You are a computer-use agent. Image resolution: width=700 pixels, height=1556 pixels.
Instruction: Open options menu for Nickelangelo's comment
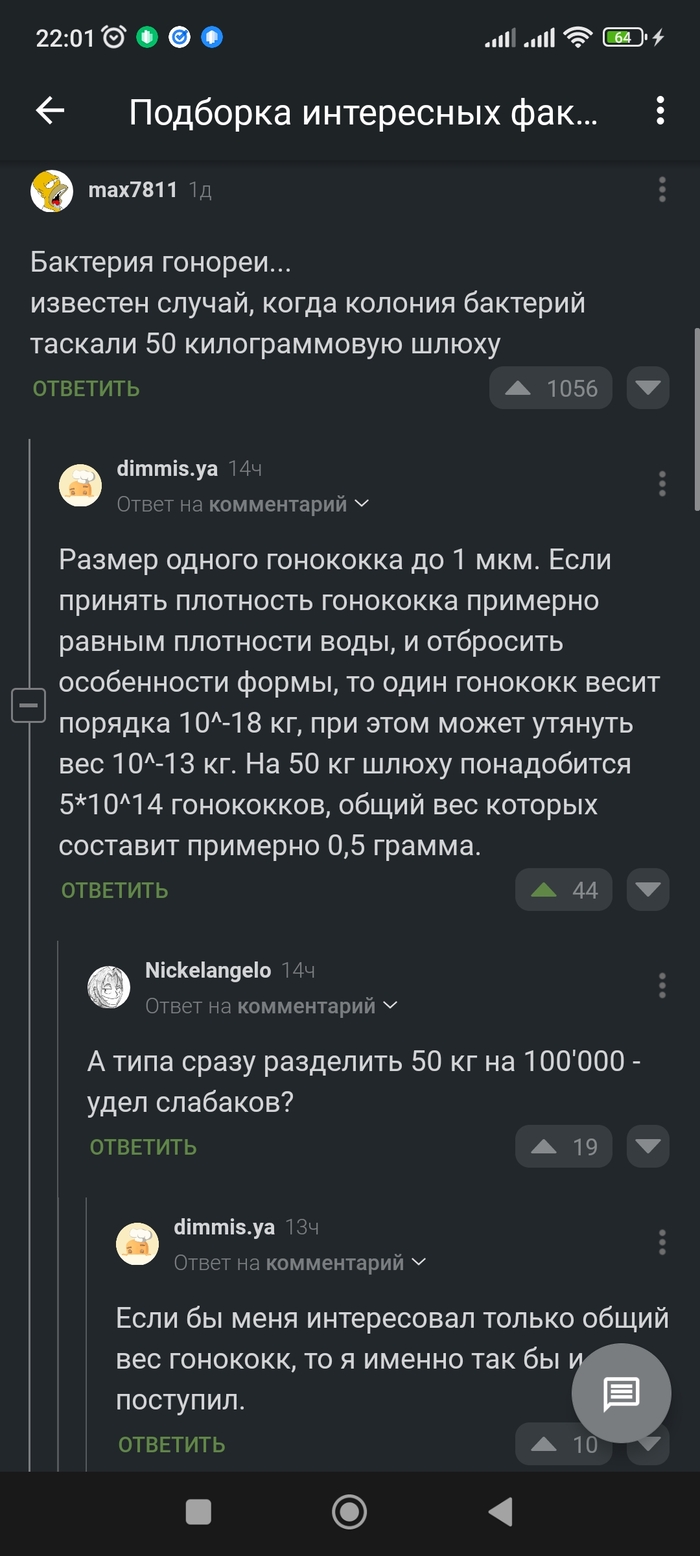click(662, 985)
